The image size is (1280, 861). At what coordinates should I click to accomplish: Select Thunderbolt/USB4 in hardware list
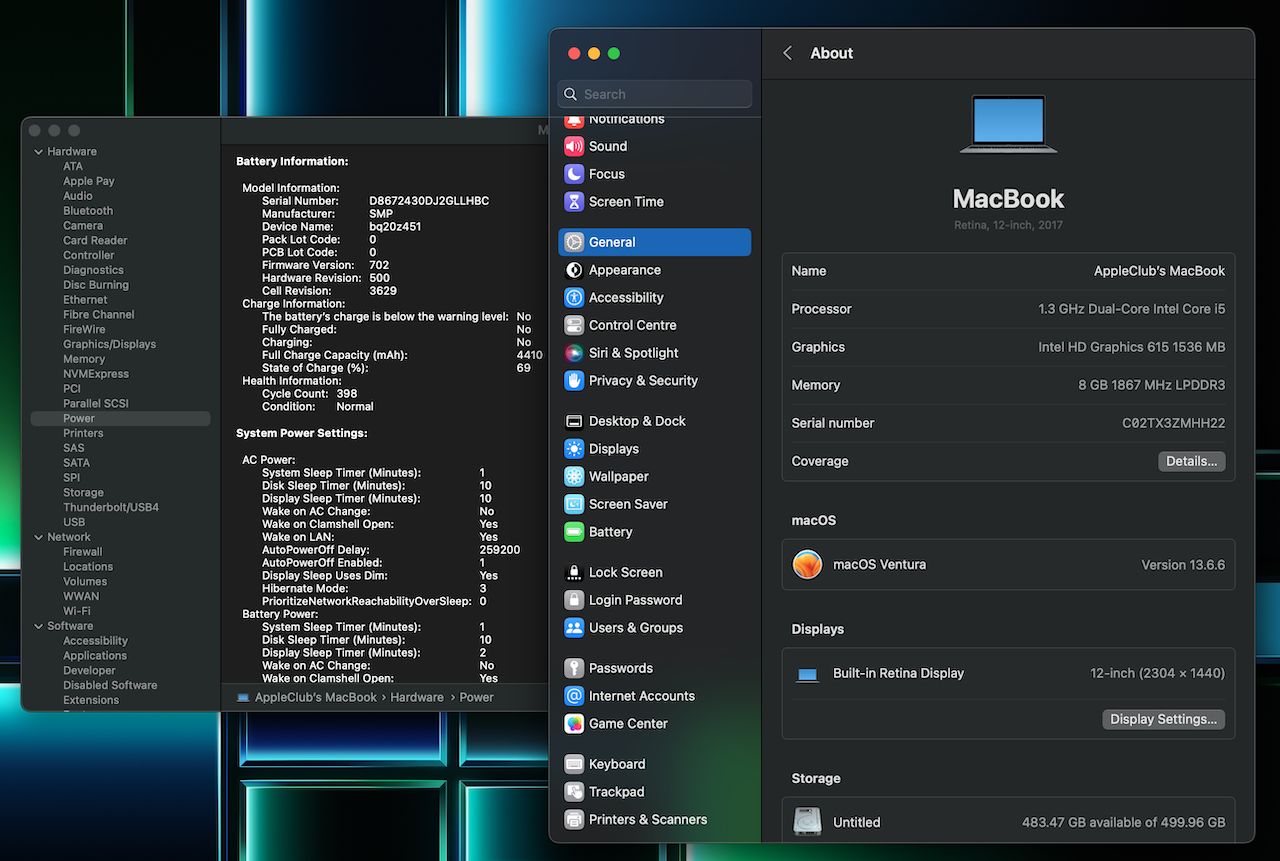point(111,507)
